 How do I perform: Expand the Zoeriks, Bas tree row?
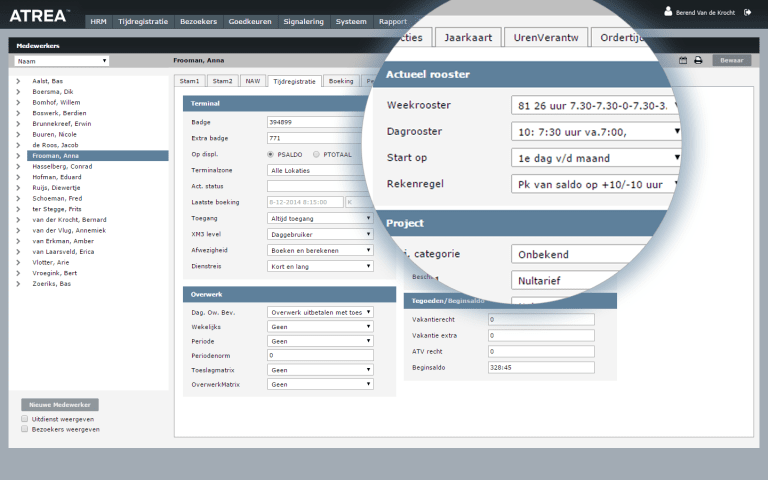[x=18, y=284]
